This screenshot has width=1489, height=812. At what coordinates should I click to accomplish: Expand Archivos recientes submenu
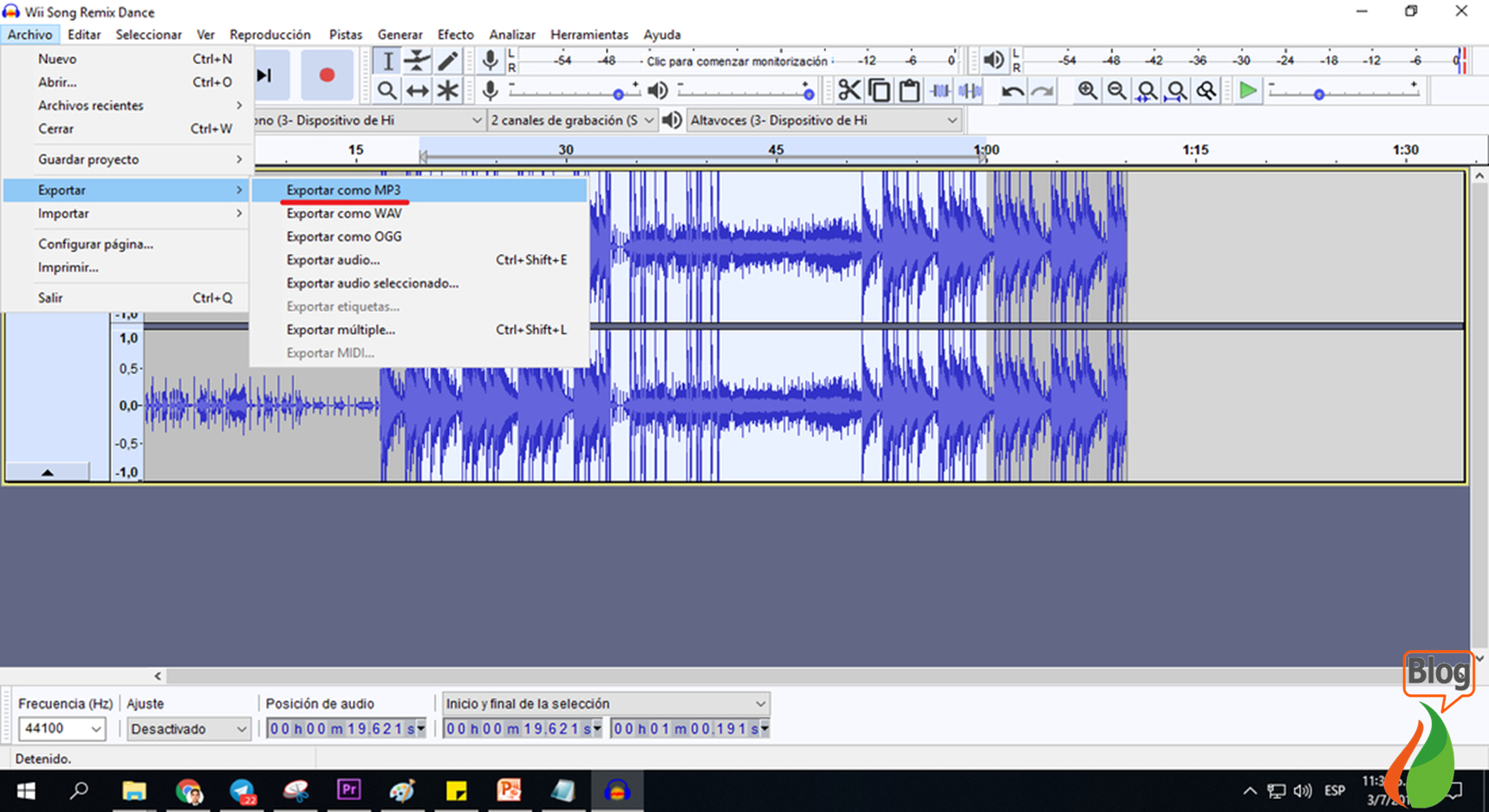(x=128, y=106)
